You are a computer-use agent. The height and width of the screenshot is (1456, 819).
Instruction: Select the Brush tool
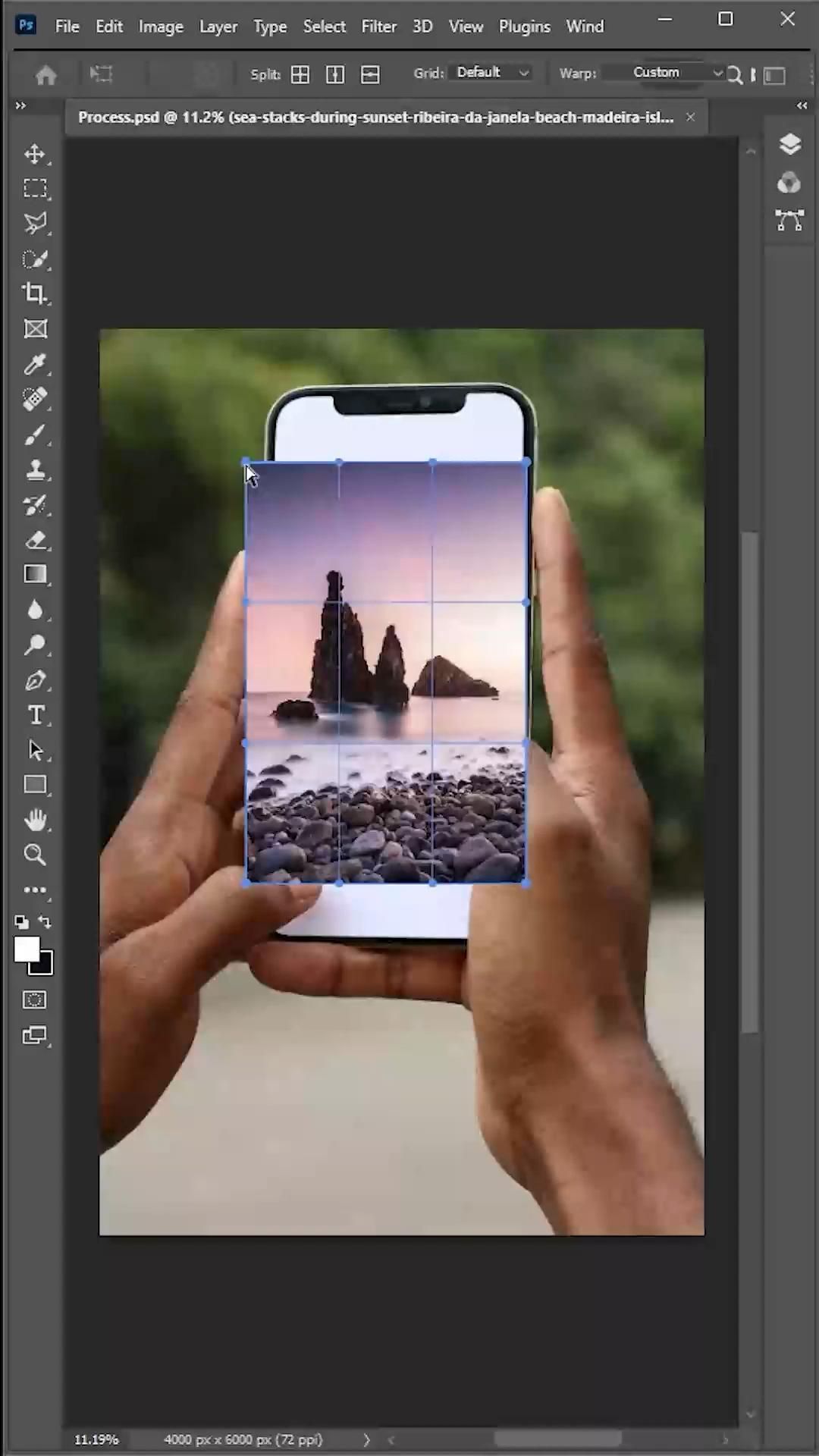click(35, 435)
